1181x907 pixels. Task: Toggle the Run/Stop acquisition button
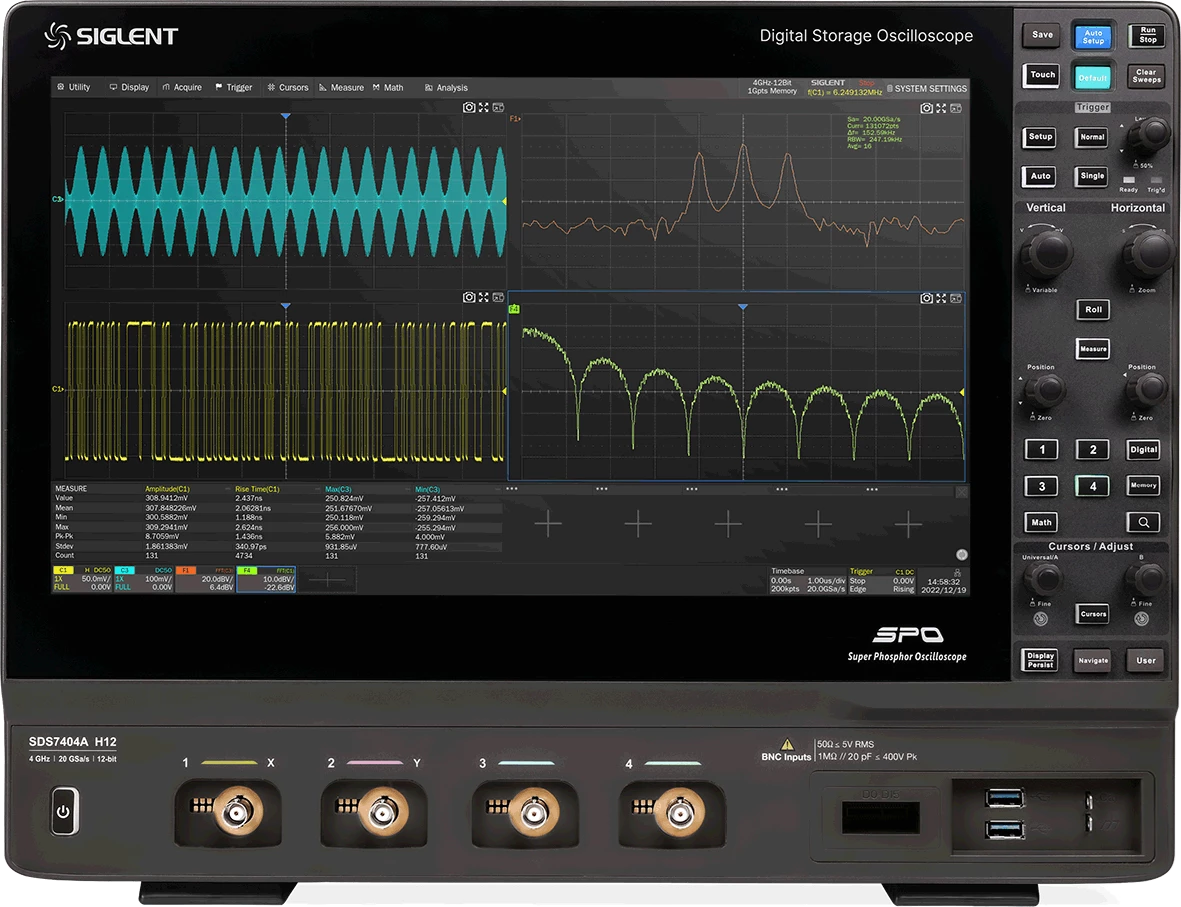coord(1147,36)
